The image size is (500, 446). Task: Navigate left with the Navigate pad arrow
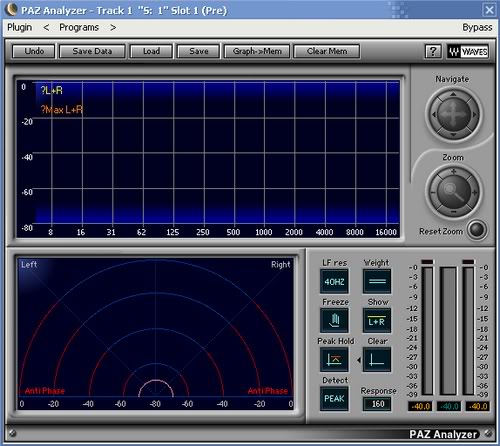434,114
